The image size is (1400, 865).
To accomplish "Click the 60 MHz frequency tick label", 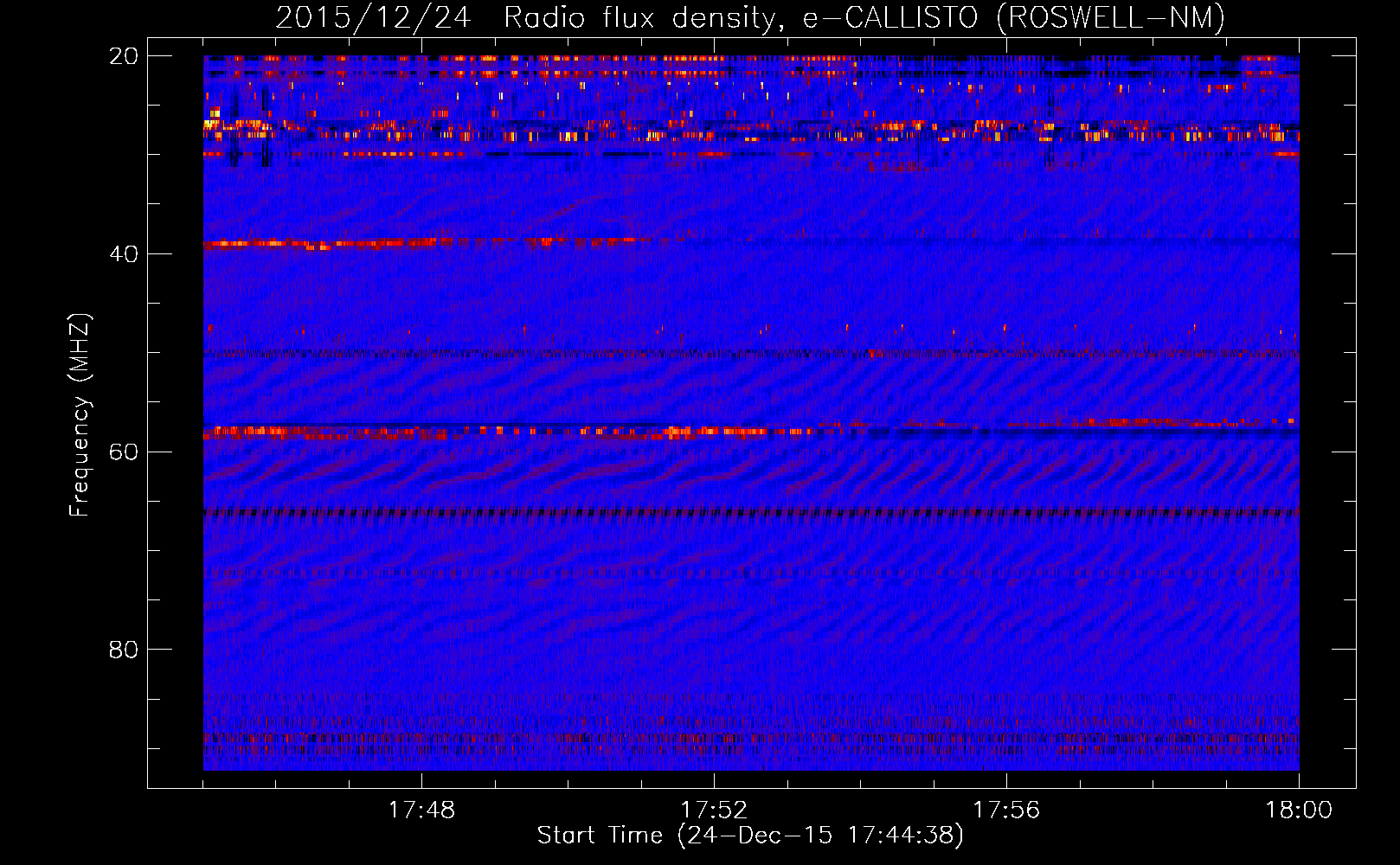I will click(x=124, y=452).
